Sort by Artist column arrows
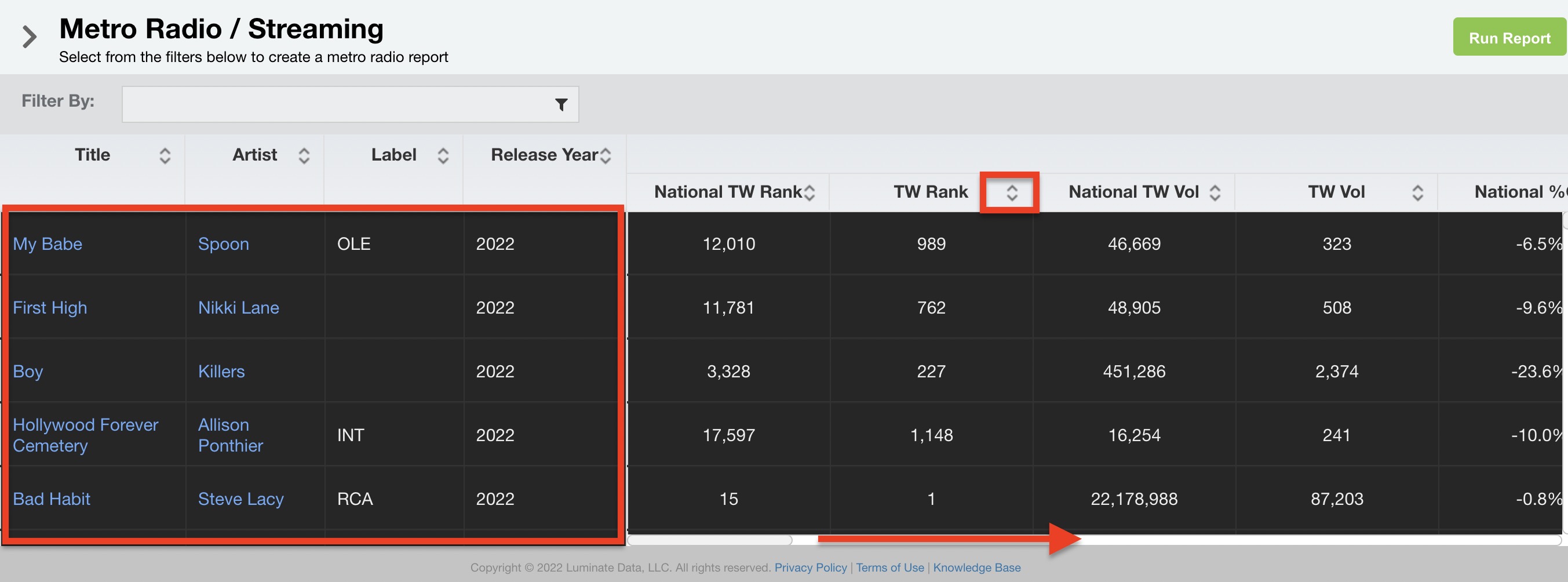Viewport: 1568px width, 582px height. (x=304, y=156)
